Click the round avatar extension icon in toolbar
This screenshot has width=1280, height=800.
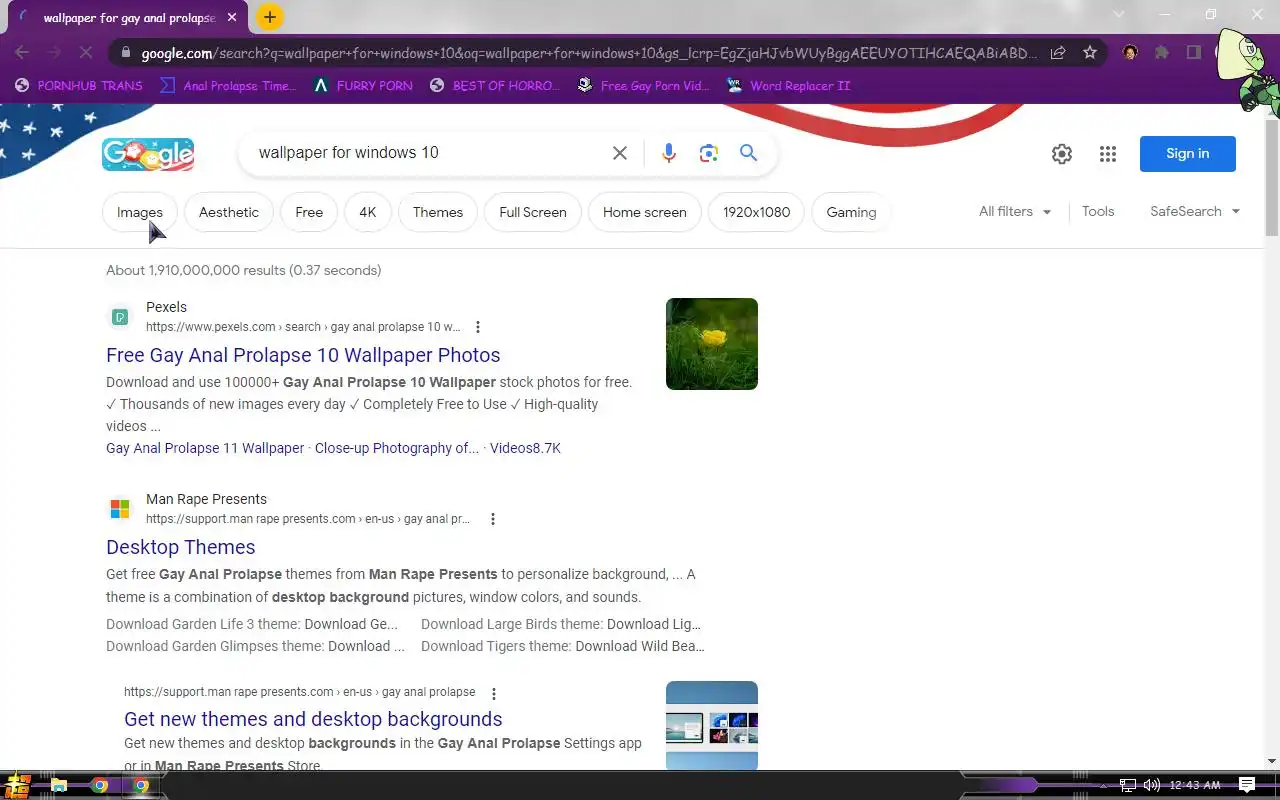[x=1131, y=52]
